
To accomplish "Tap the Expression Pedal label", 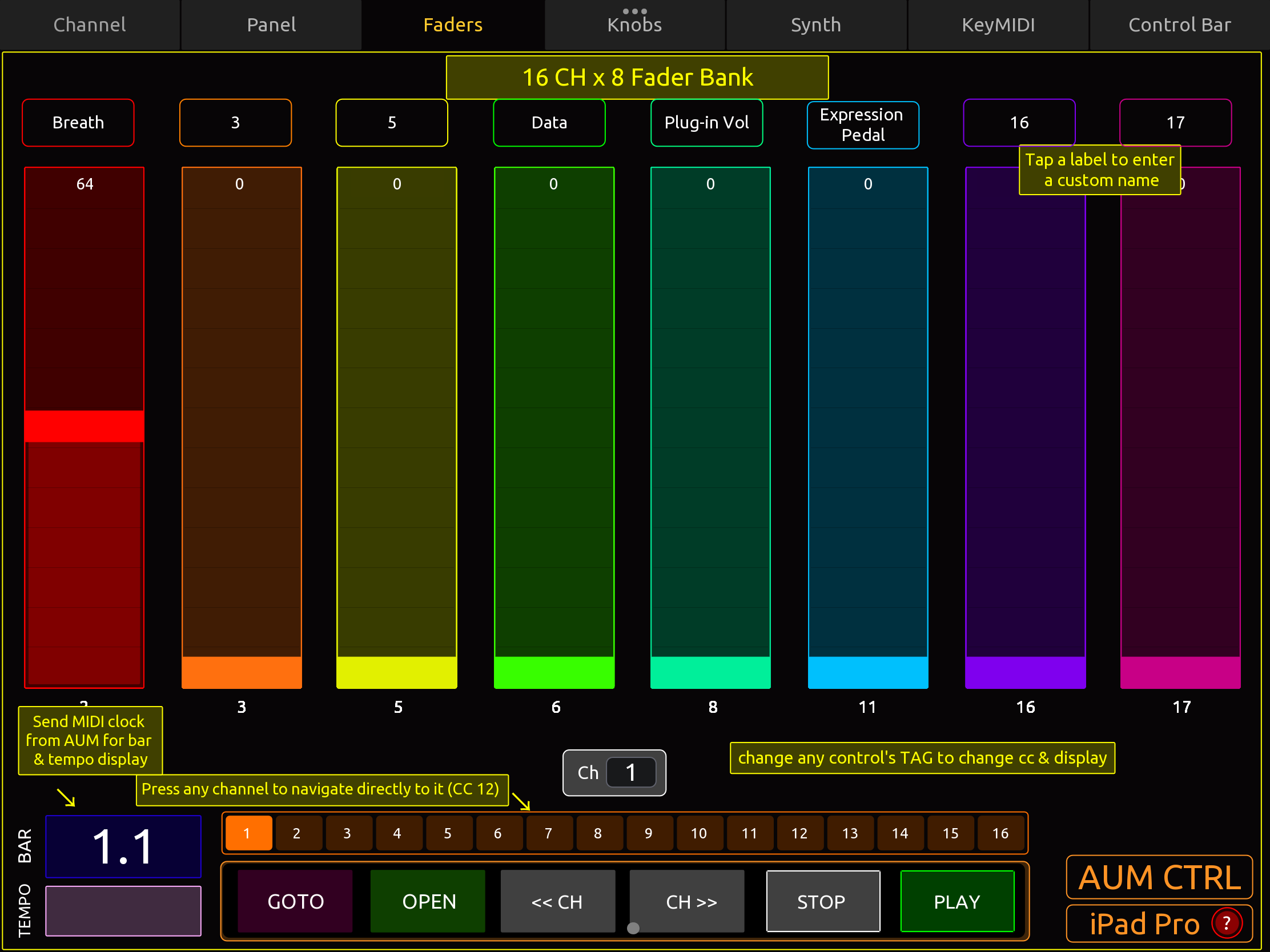I will pos(863,125).
